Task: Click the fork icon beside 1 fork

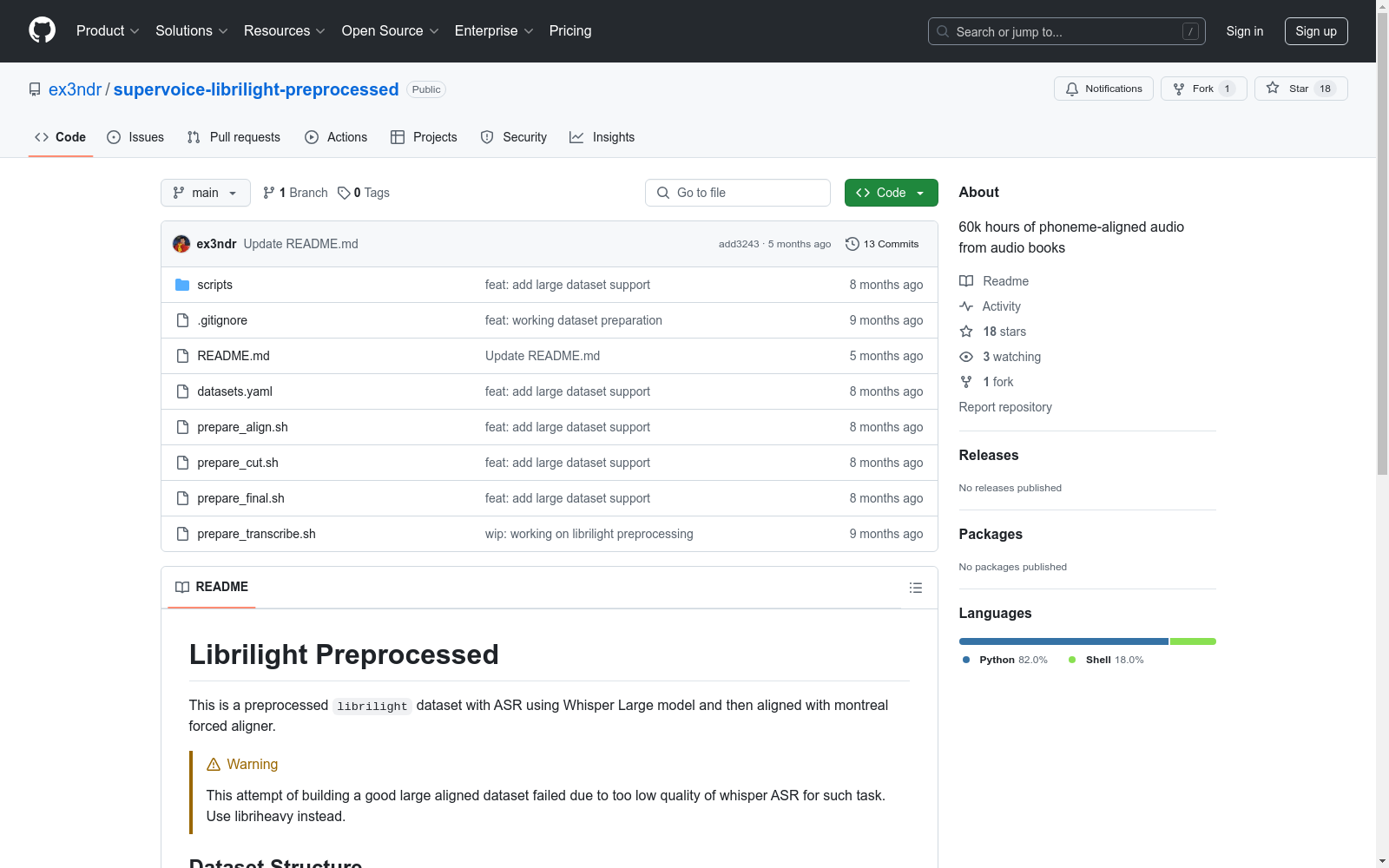Action: click(x=966, y=382)
